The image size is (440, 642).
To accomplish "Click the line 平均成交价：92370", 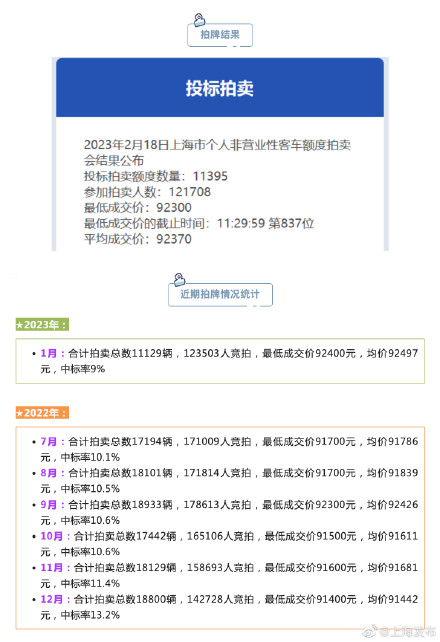I will point(138,239).
